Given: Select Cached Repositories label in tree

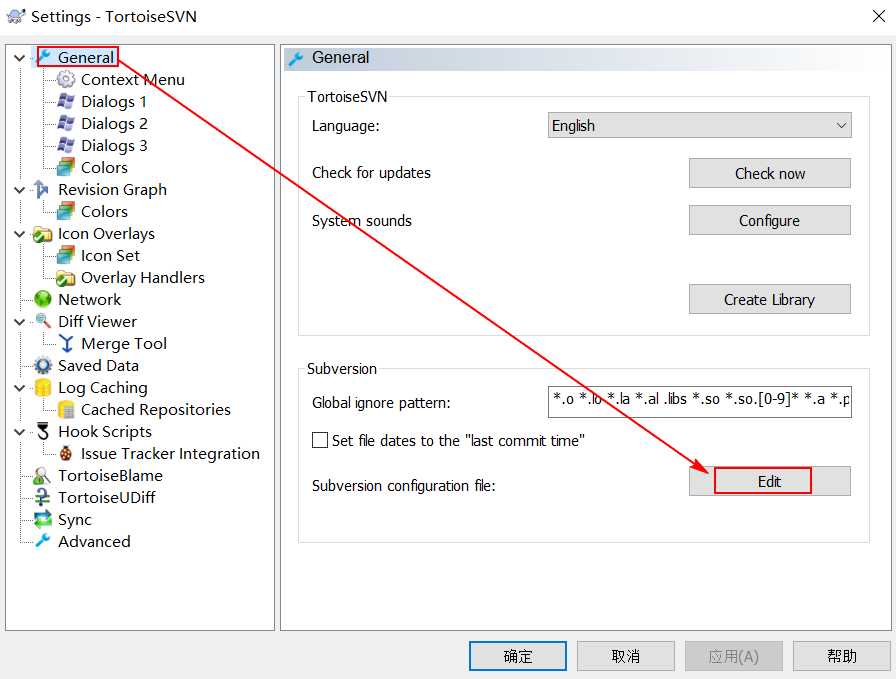Looking at the screenshot, I should pos(155,410).
